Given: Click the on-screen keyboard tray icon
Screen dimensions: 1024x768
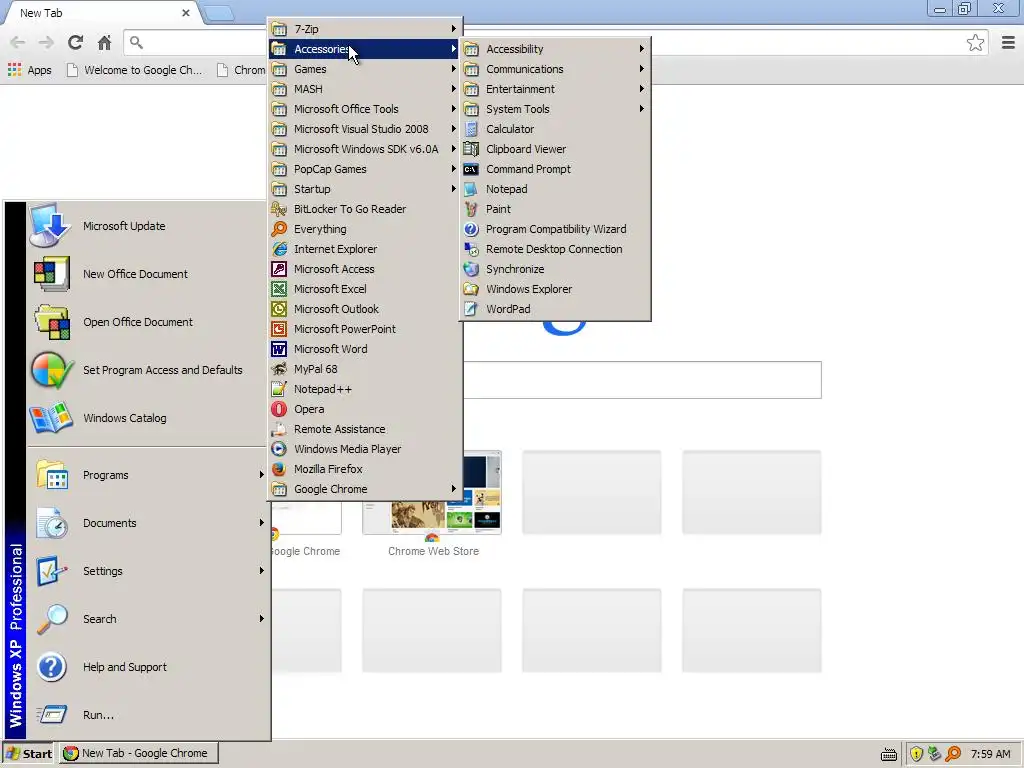Looking at the screenshot, I should pyautogui.click(x=889, y=754).
